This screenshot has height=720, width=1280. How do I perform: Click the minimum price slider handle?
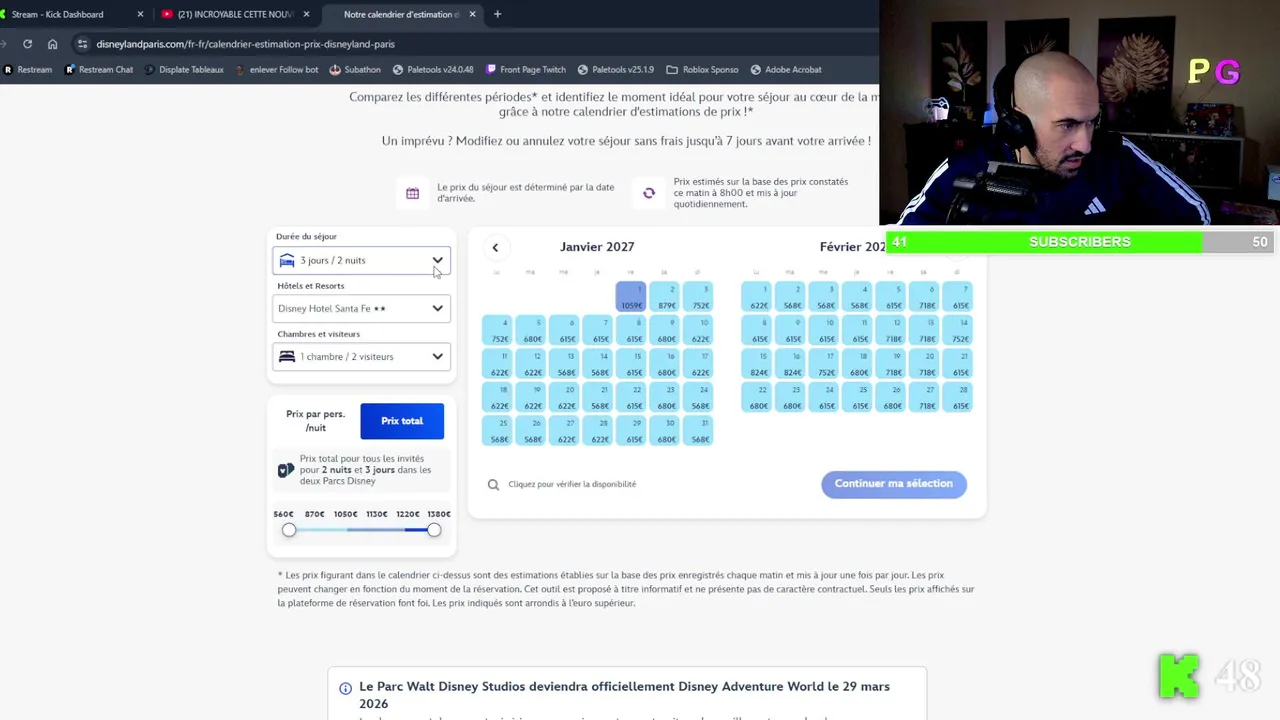pyautogui.click(x=289, y=530)
